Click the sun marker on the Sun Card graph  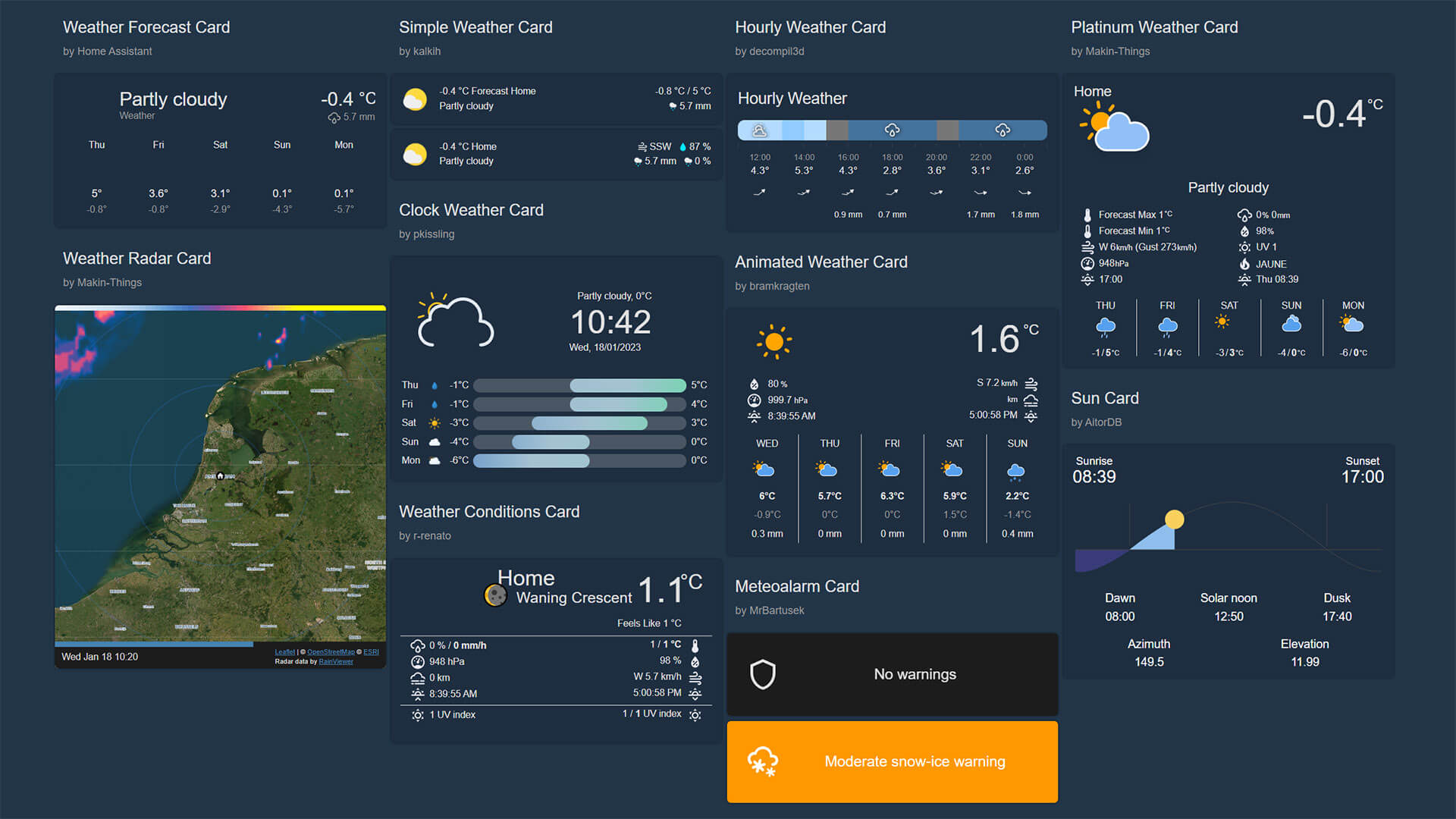[x=1176, y=520]
